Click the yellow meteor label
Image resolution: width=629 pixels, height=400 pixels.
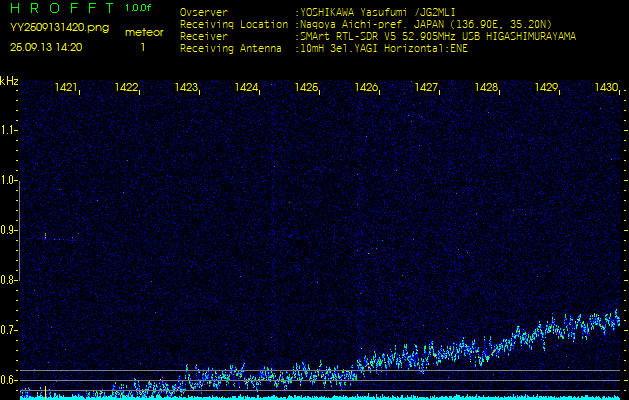coord(144,32)
